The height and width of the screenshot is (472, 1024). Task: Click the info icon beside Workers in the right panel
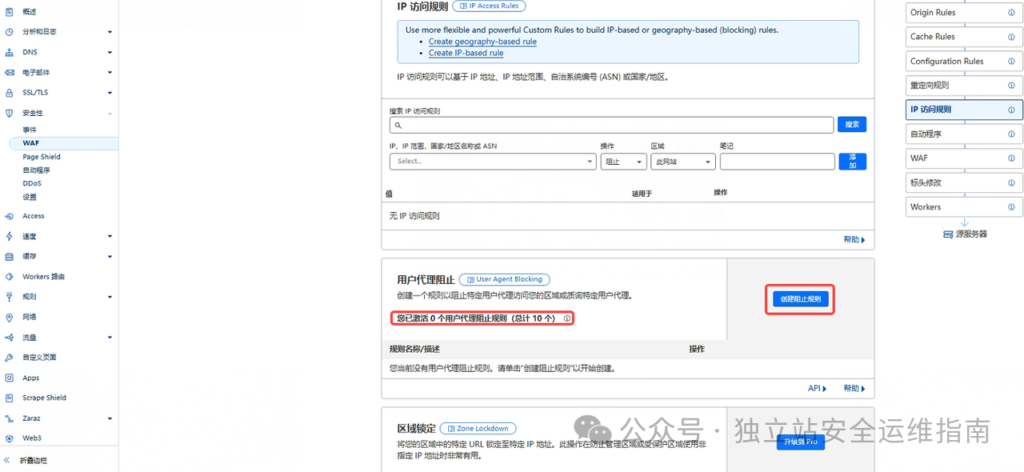[1012, 207]
